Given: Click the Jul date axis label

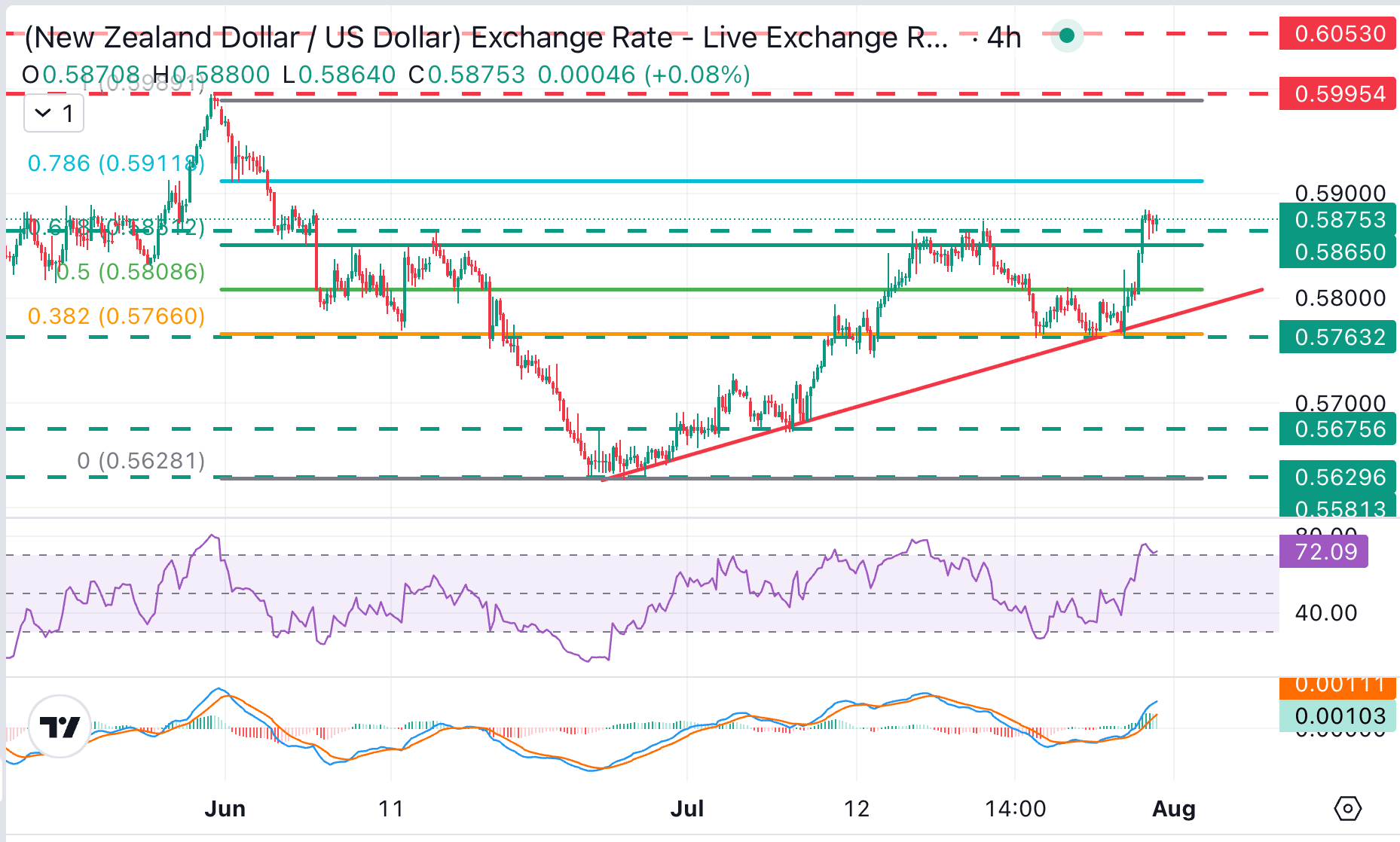Looking at the screenshot, I should [x=686, y=809].
